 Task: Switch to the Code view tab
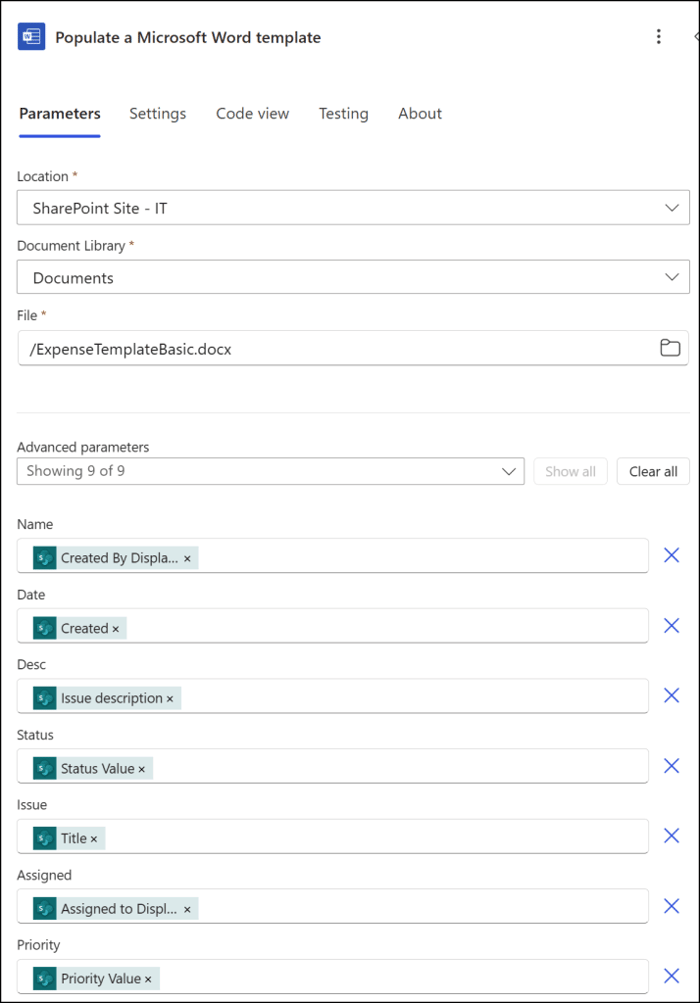[x=252, y=113]
